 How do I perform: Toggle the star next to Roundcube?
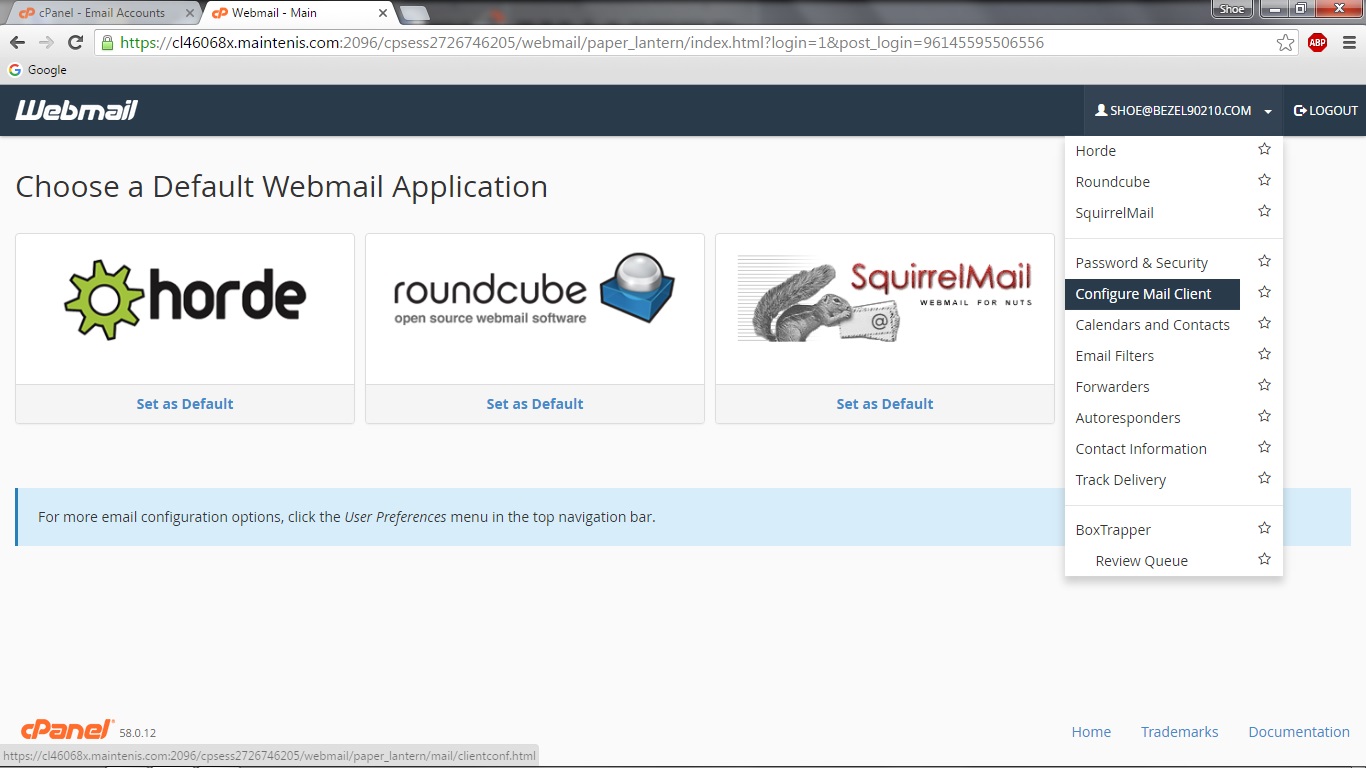[1264, 180]
